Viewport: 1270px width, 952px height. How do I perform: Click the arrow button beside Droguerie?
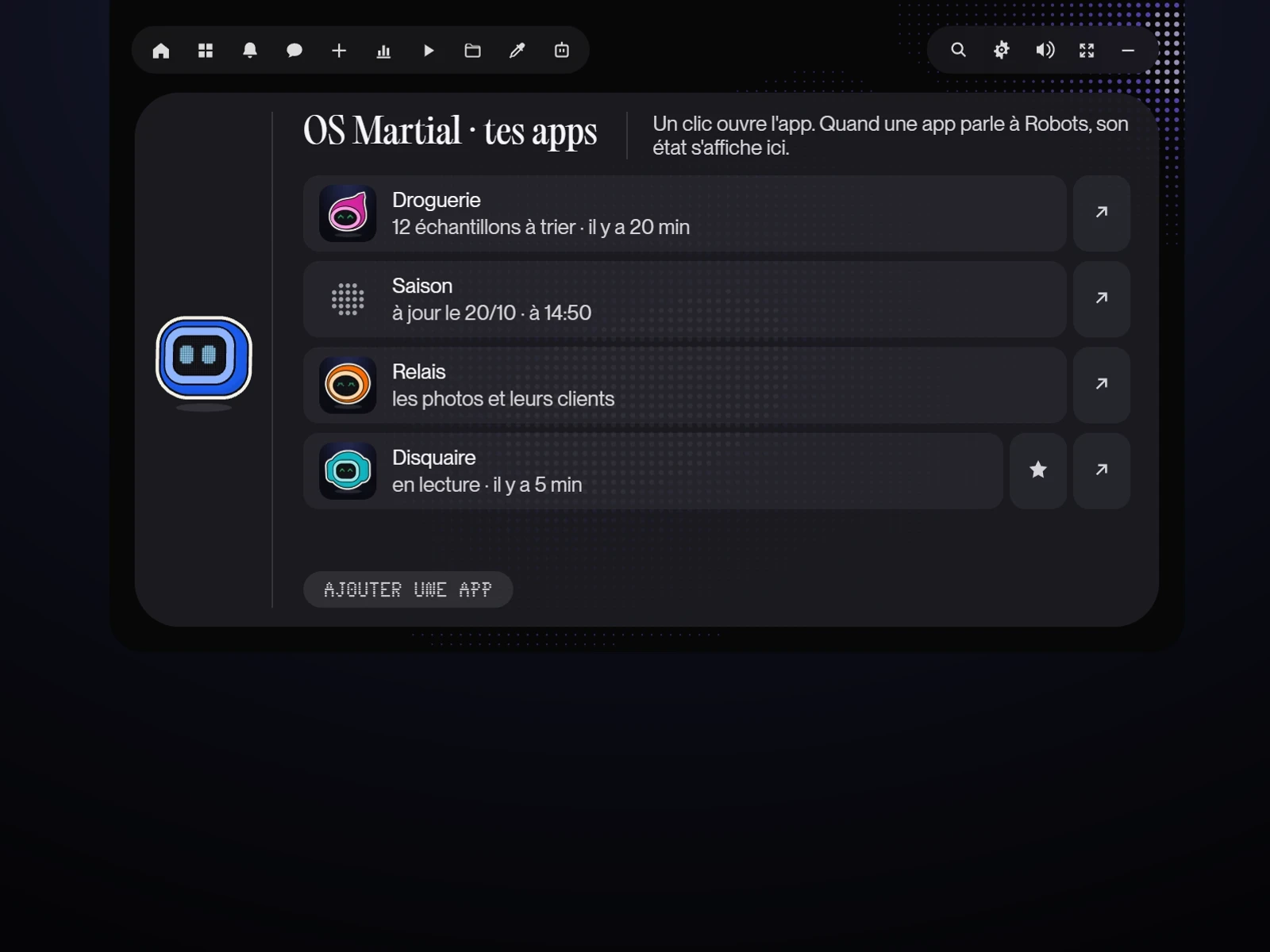pos(1102,213)
